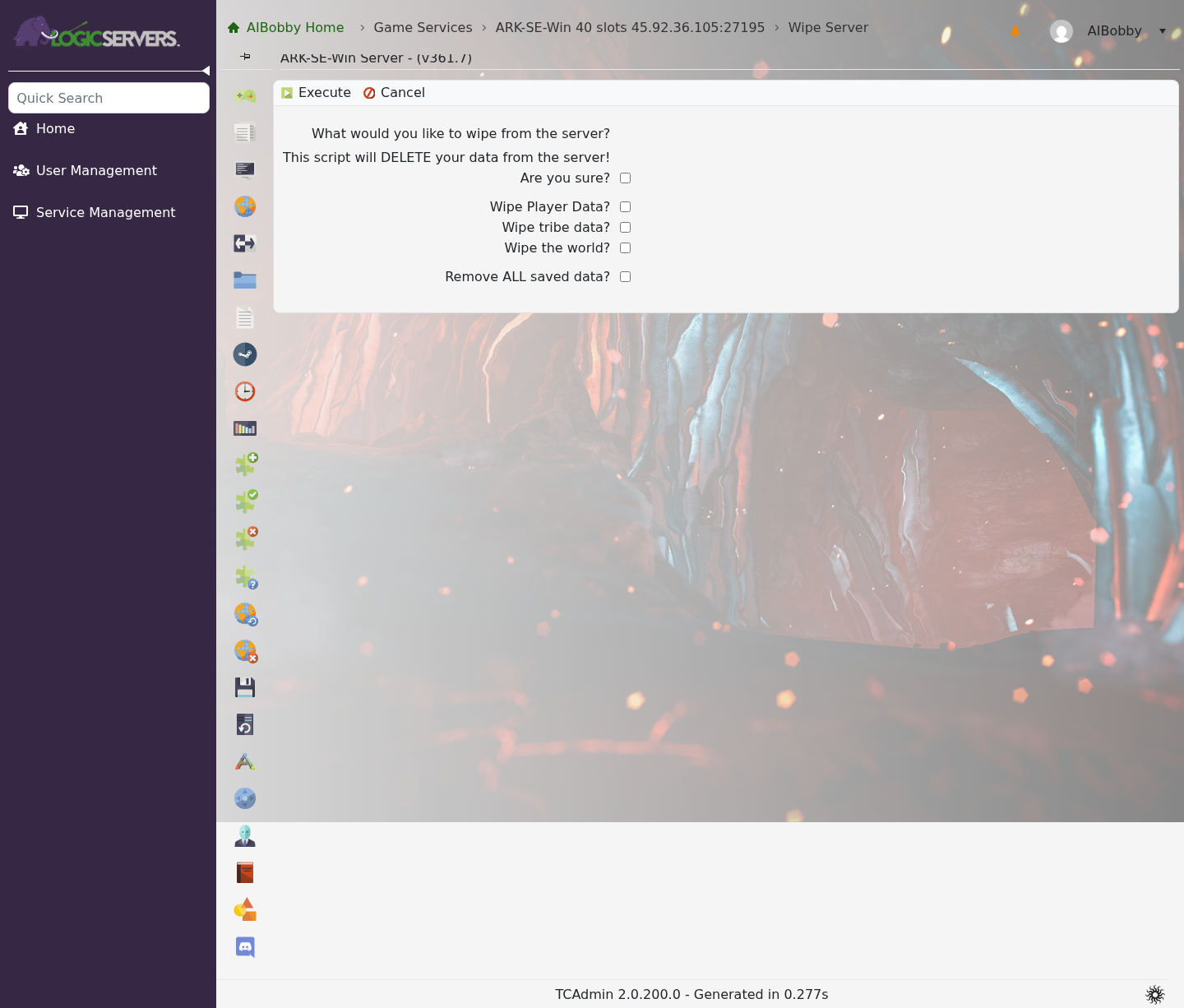Click the LogicServers logo
1184x1008 pixels.
click(97, 33)
